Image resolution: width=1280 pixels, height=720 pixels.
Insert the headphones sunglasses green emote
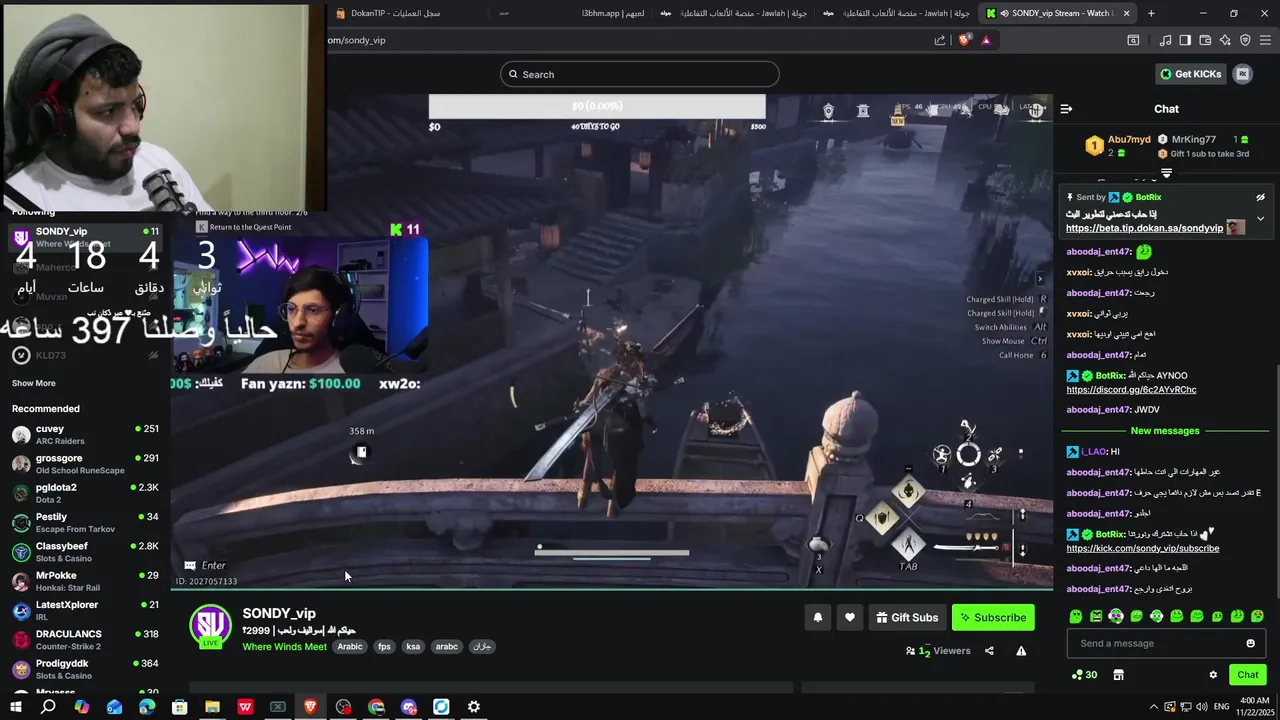pos(1116,616)
